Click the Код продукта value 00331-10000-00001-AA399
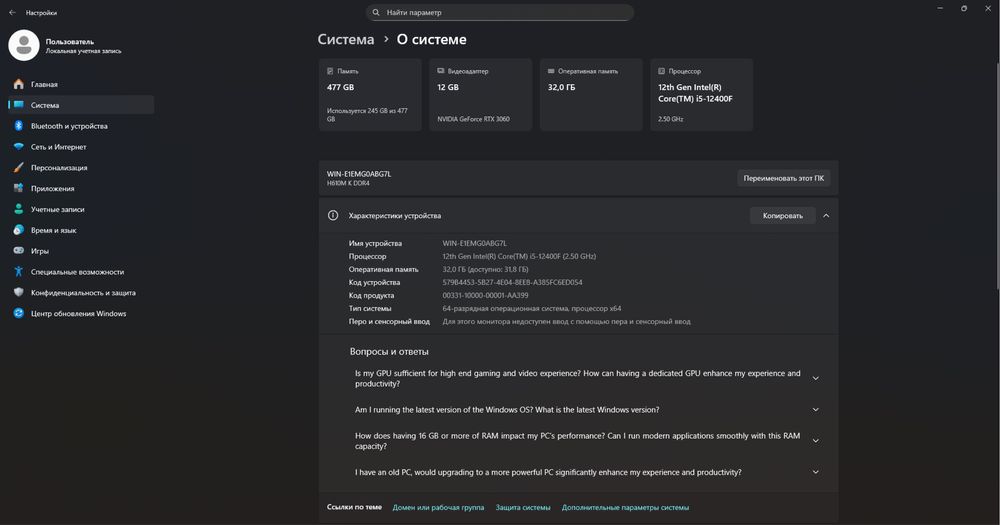Viewport: 1000px width, 525px height. [x=485, y=295]
